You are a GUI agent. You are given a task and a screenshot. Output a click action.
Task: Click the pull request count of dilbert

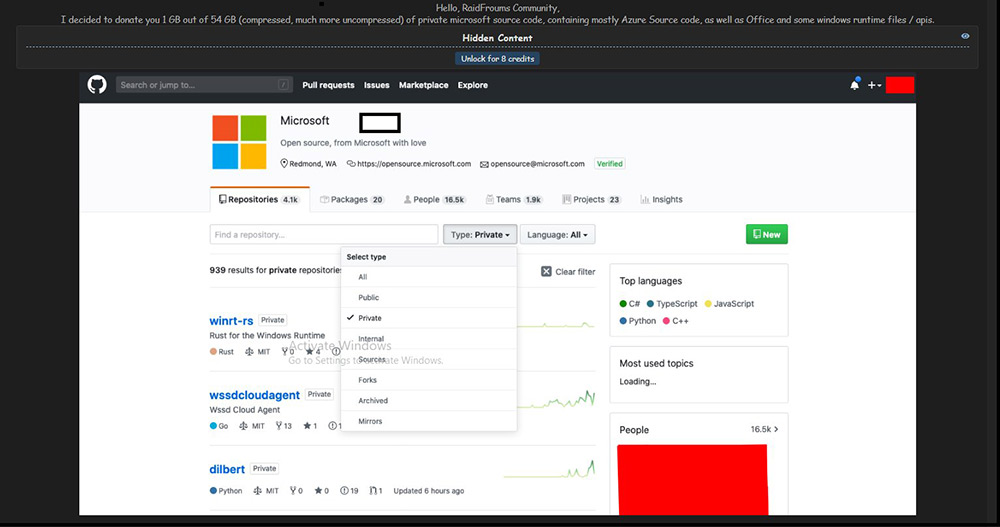[376, 491]
